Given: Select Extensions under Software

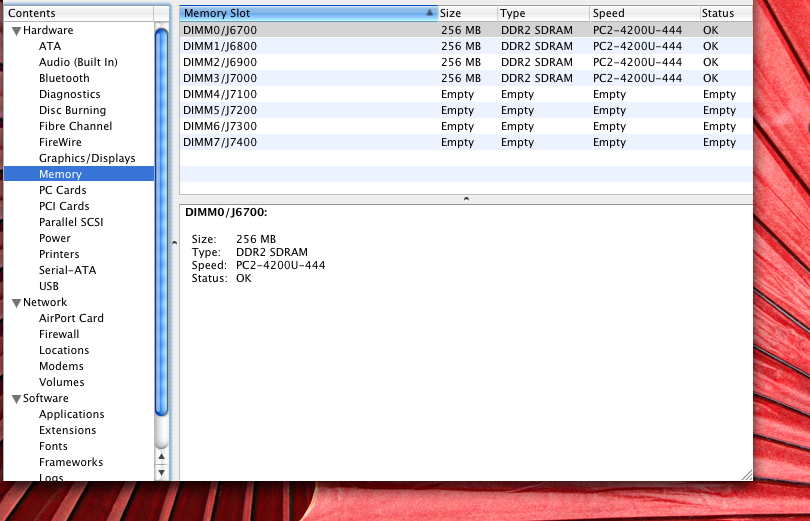Looking at the screenshot, I should tap(68, 430).
